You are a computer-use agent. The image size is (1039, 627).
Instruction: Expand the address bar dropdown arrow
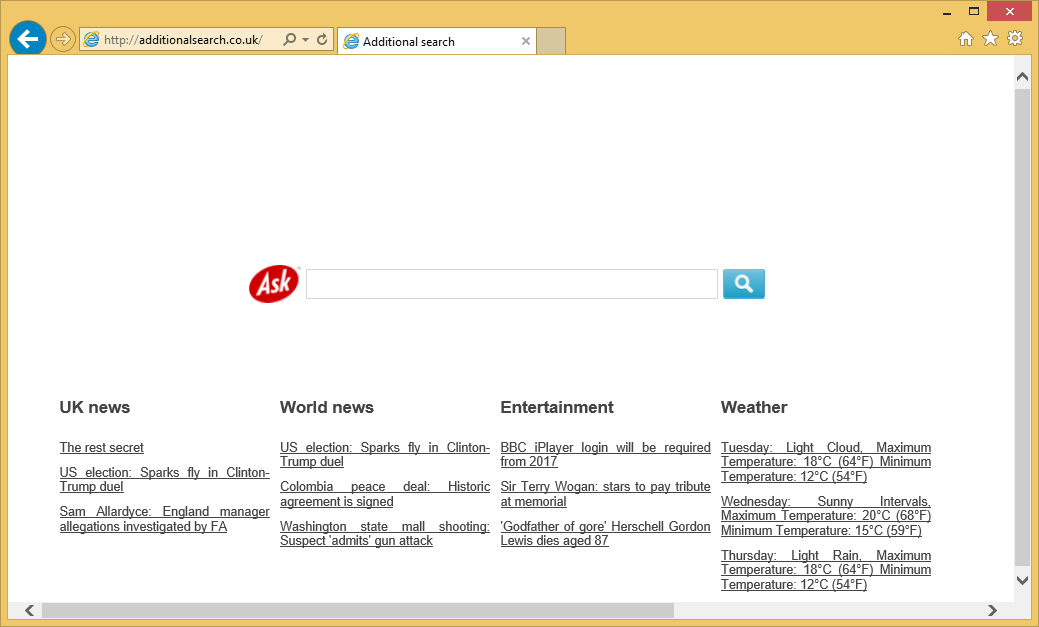[x=305, y=40]
